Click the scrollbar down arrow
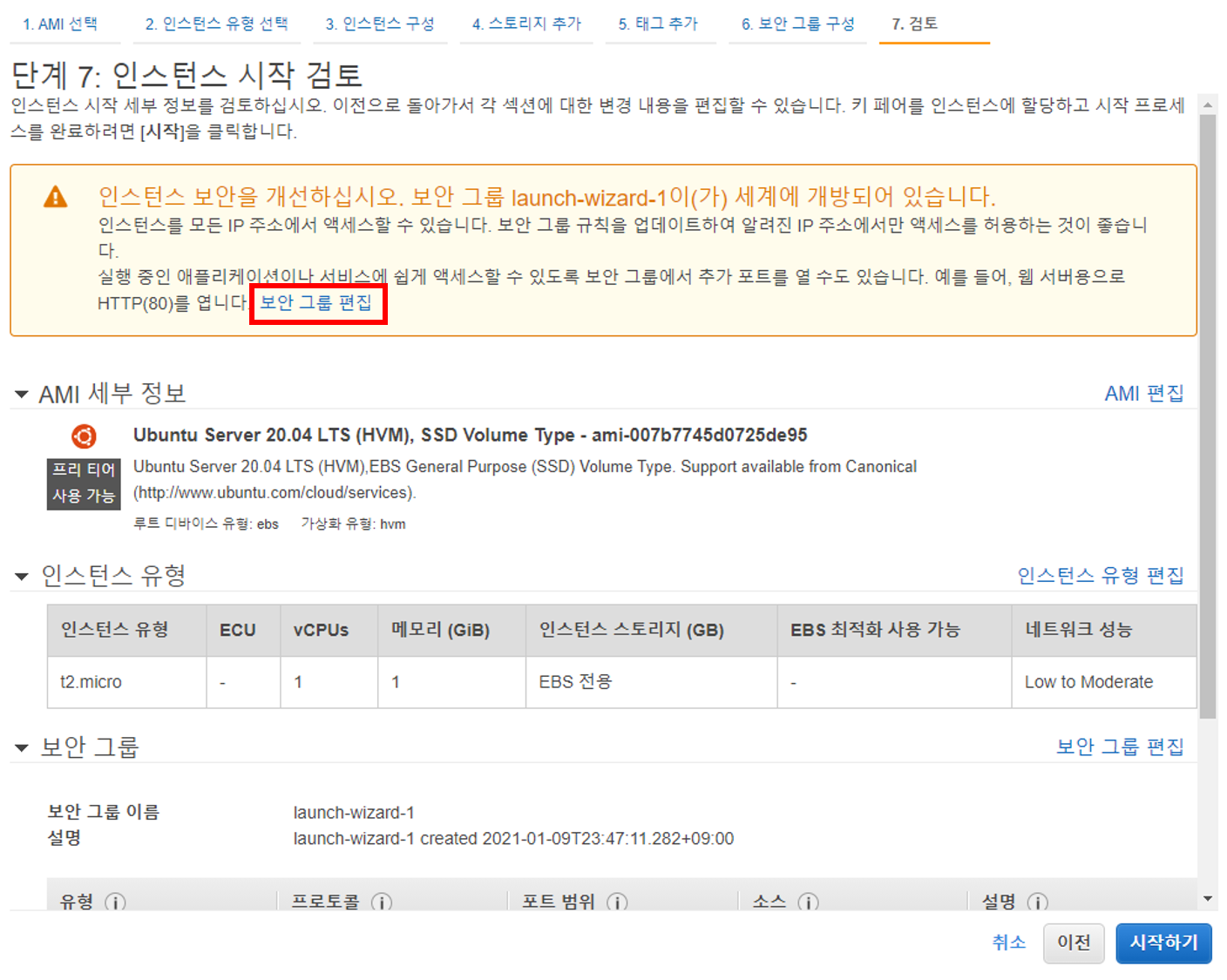 [x=1208, y=899]
